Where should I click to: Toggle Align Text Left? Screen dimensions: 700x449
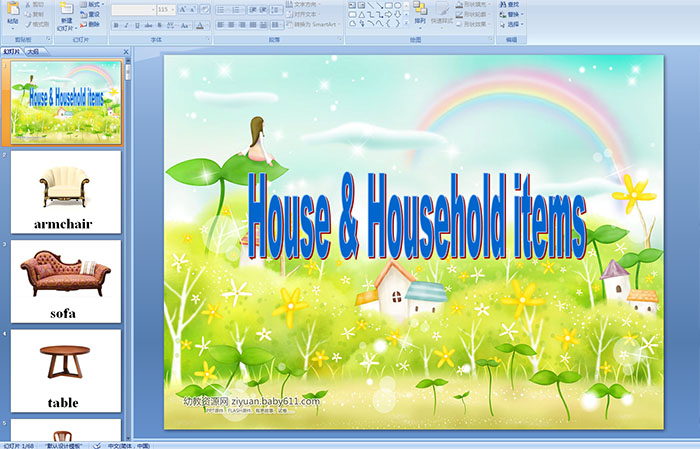(x=220, y=25)
